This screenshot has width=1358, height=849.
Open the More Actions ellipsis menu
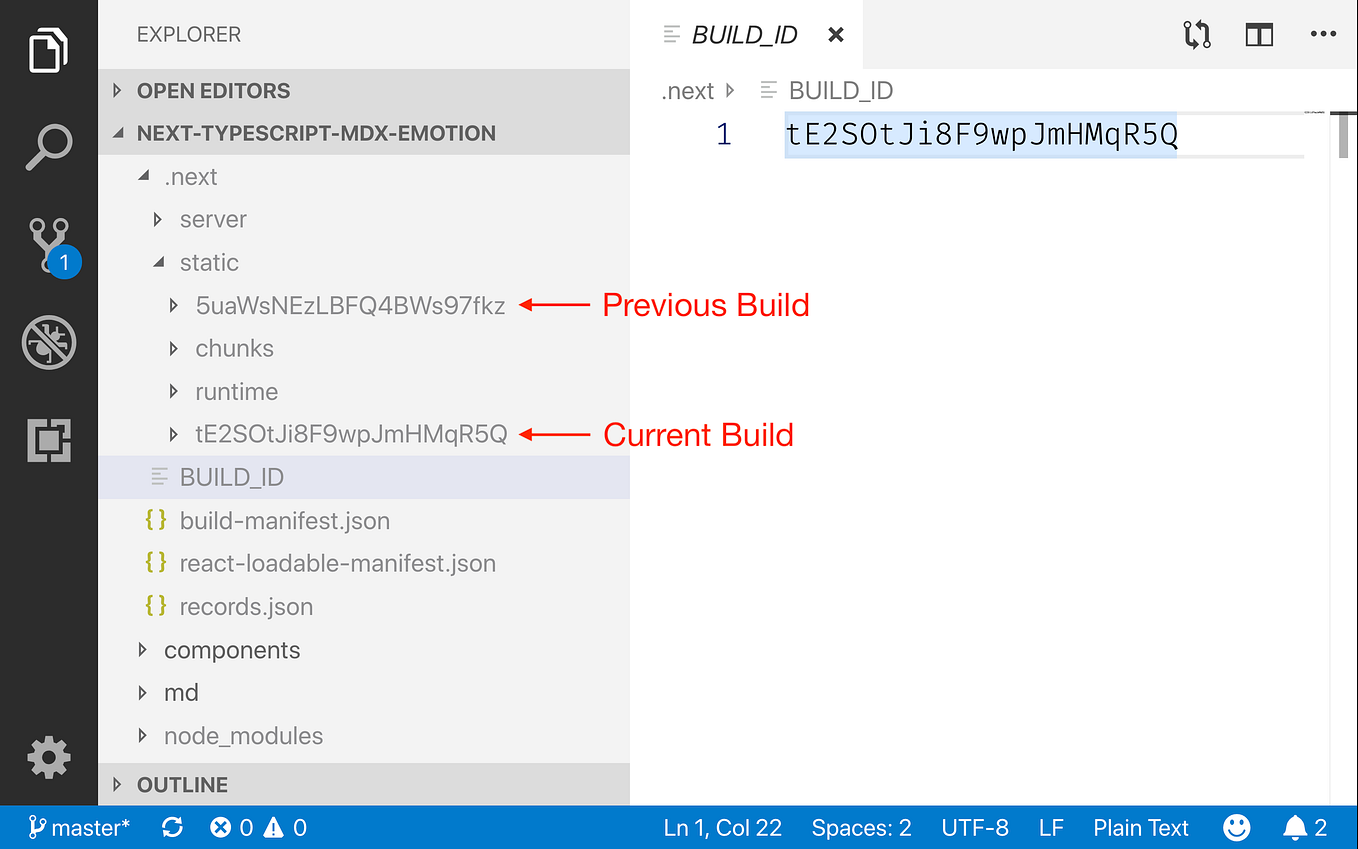pos(1323,33)
